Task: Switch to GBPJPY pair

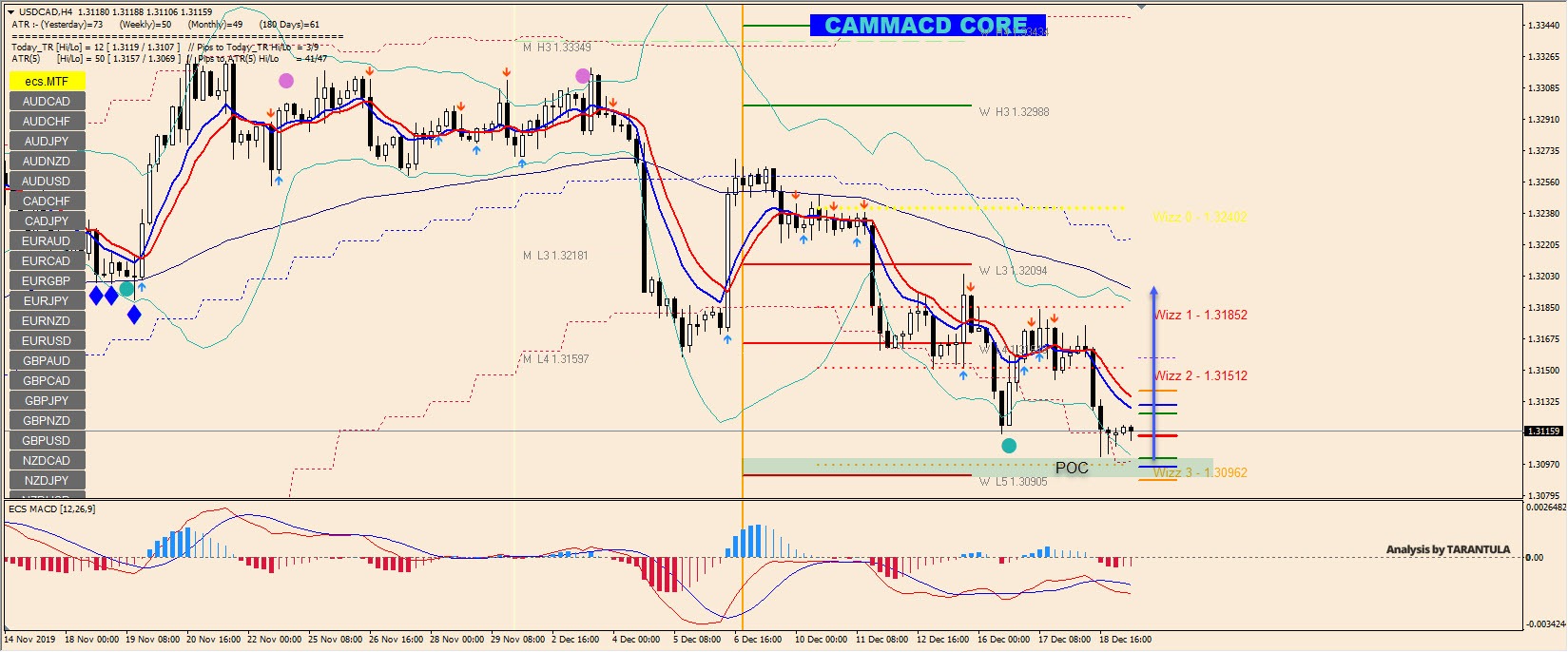Action: (x=47, y=400)
